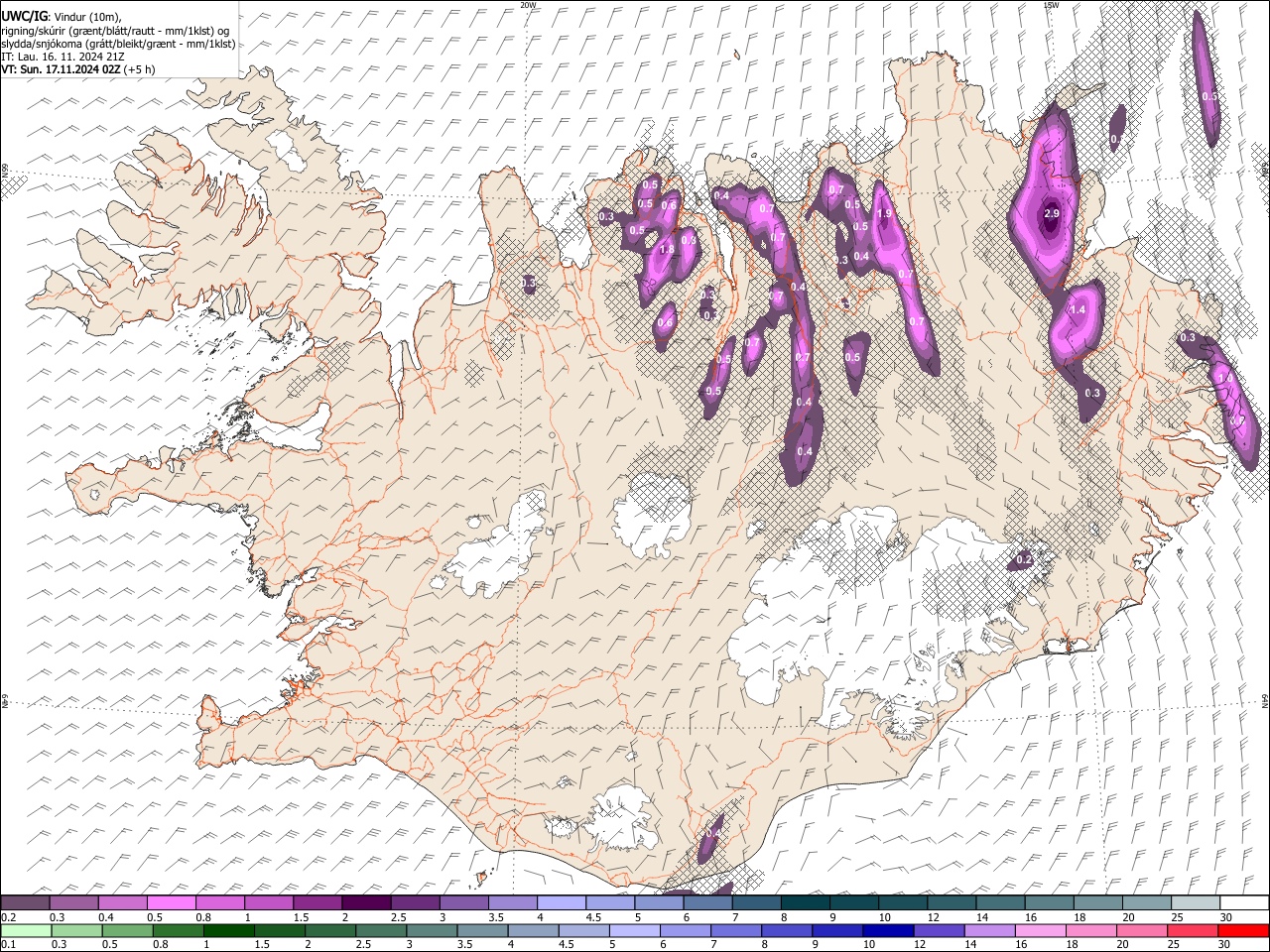The width and height of the screenshot is (1270, 952).
Task: Pick the 12–14 swatch on the upper scale
Action: click(952, 902)
